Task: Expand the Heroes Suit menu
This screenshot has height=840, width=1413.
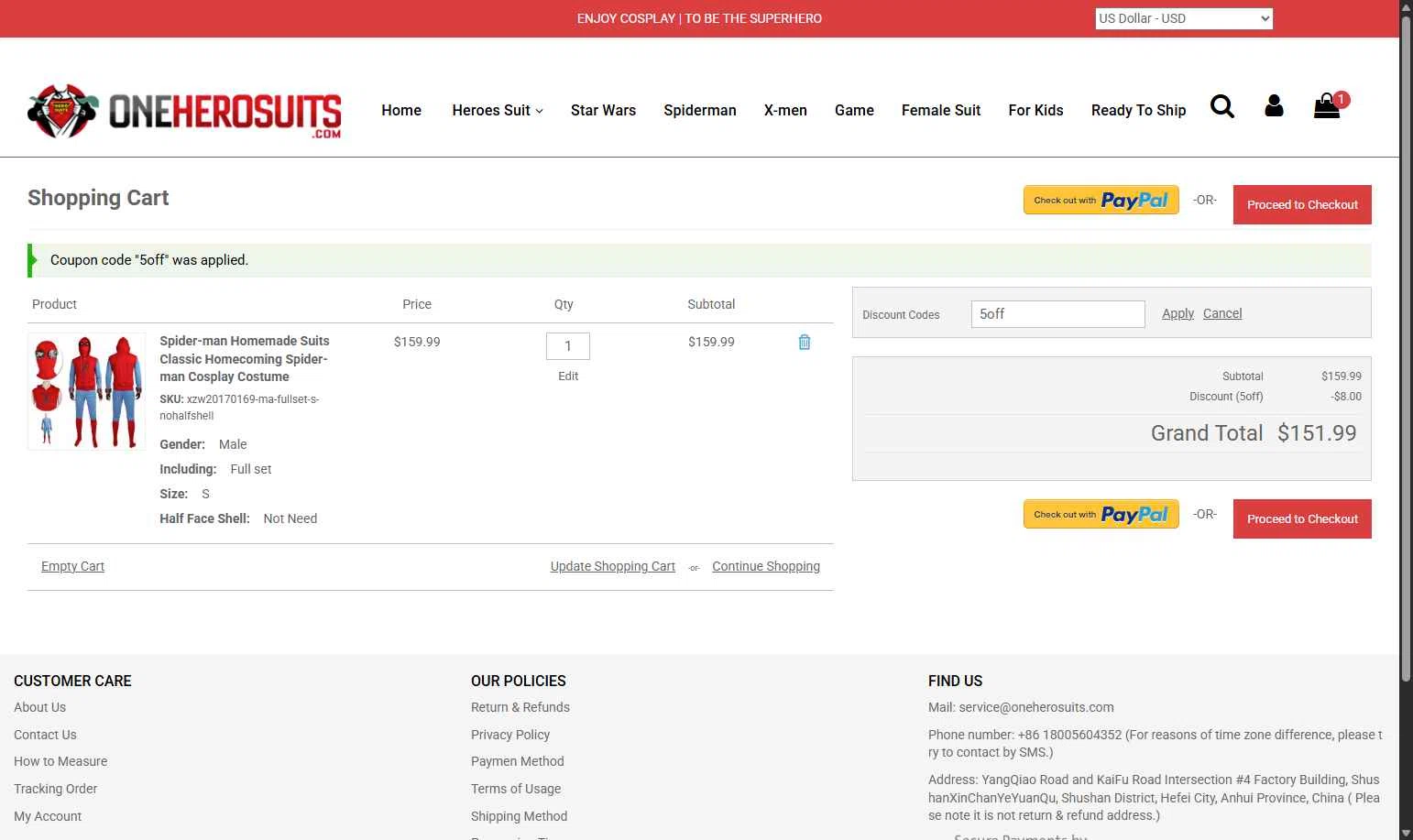Action: pos(498,110)
